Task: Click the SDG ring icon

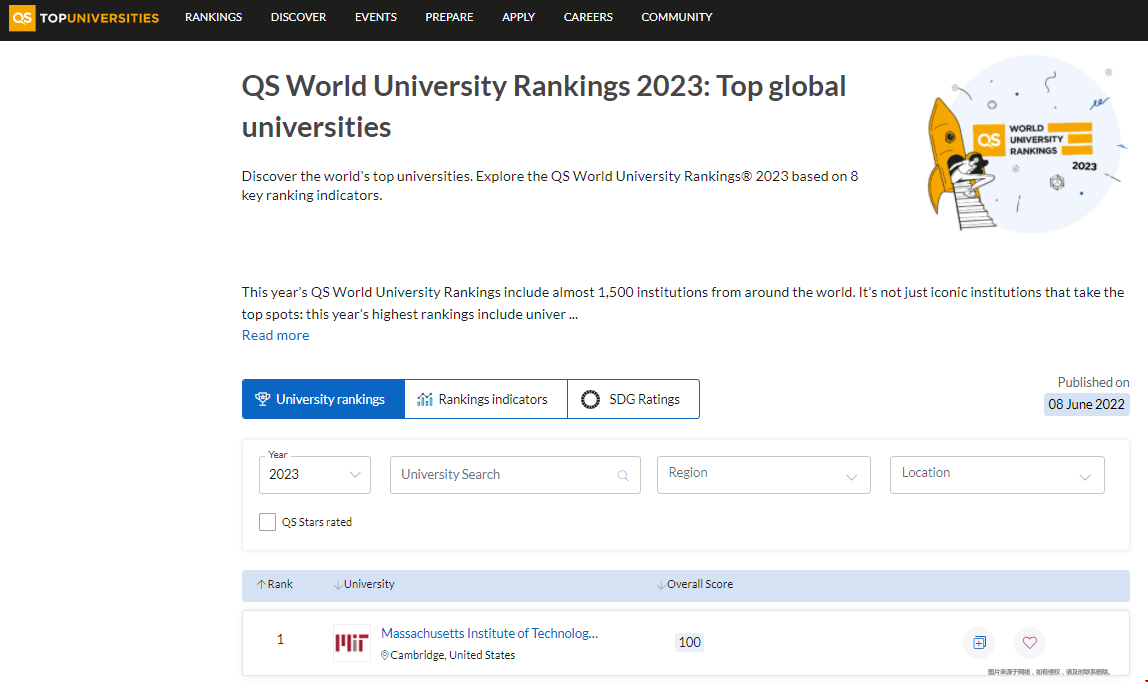Action: click(590, 400)
